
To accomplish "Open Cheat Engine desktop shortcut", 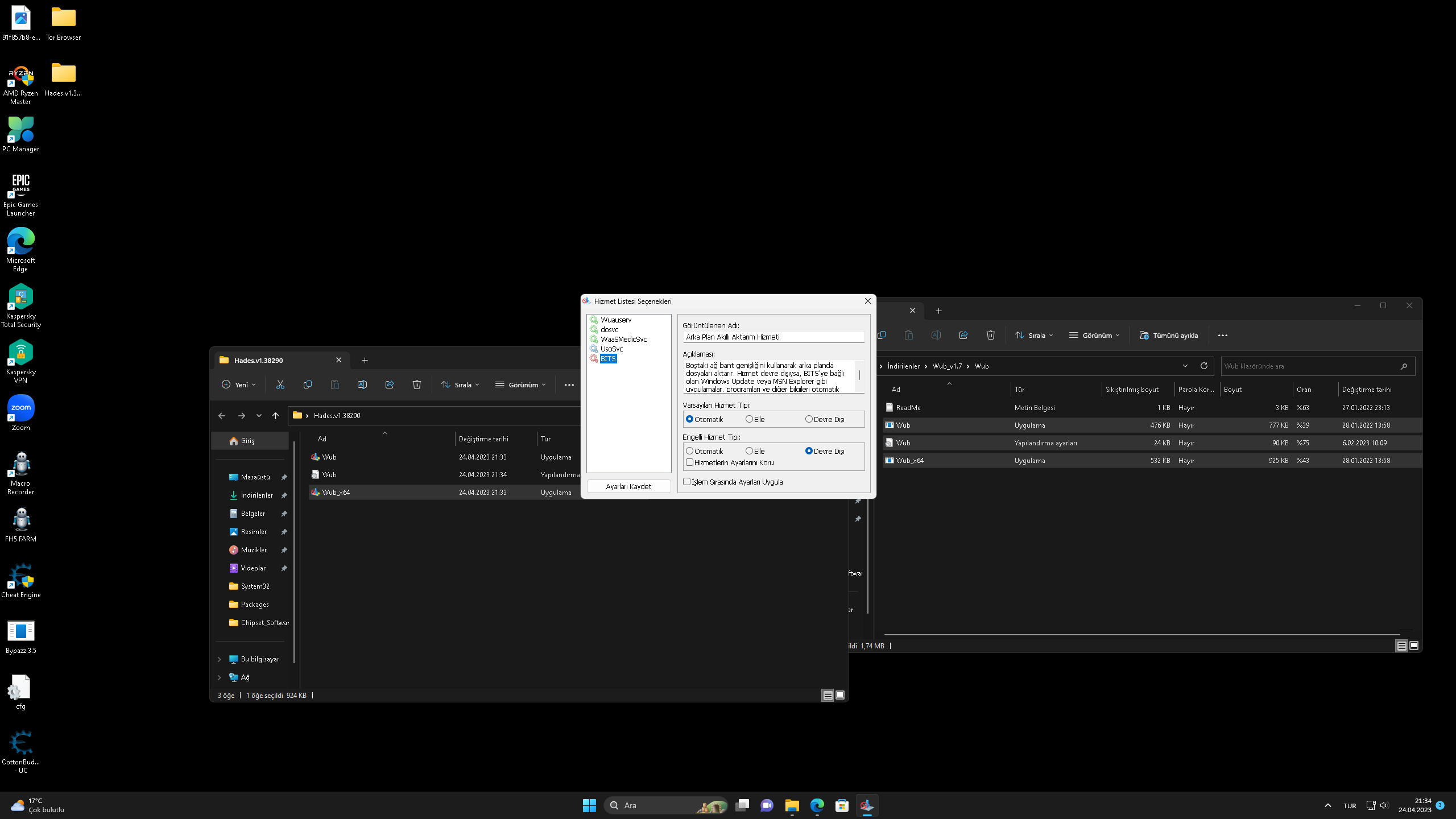I will coord(20,580).
